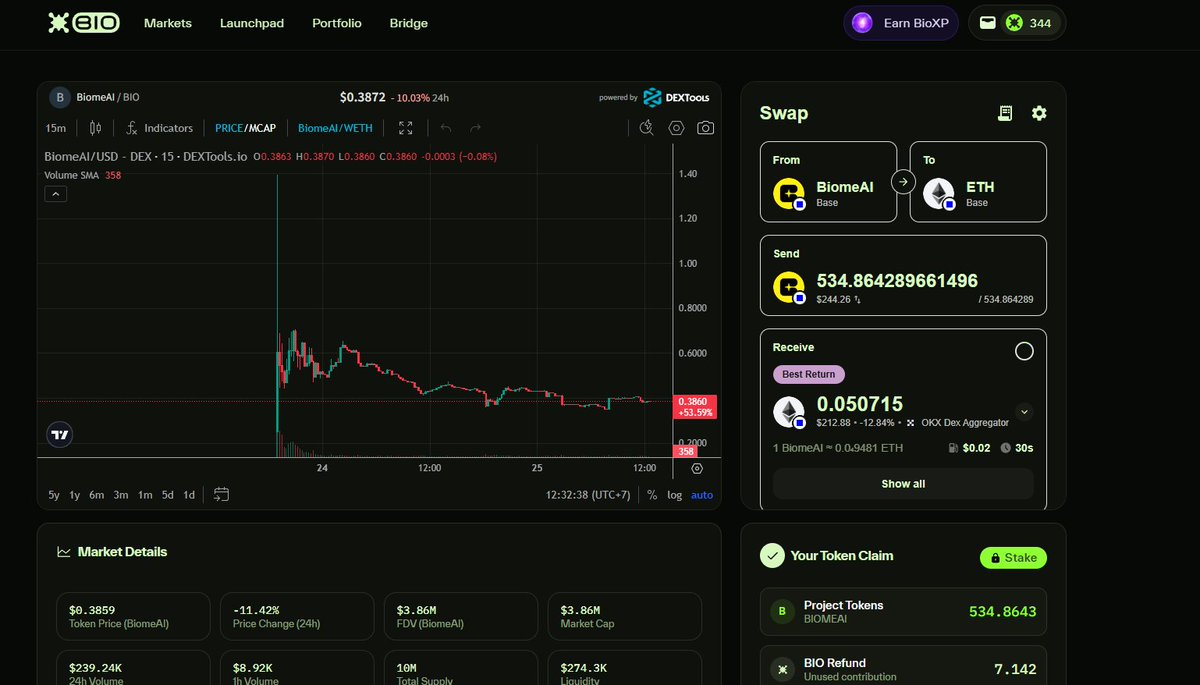Select the 5d time range

click(168, 495)
